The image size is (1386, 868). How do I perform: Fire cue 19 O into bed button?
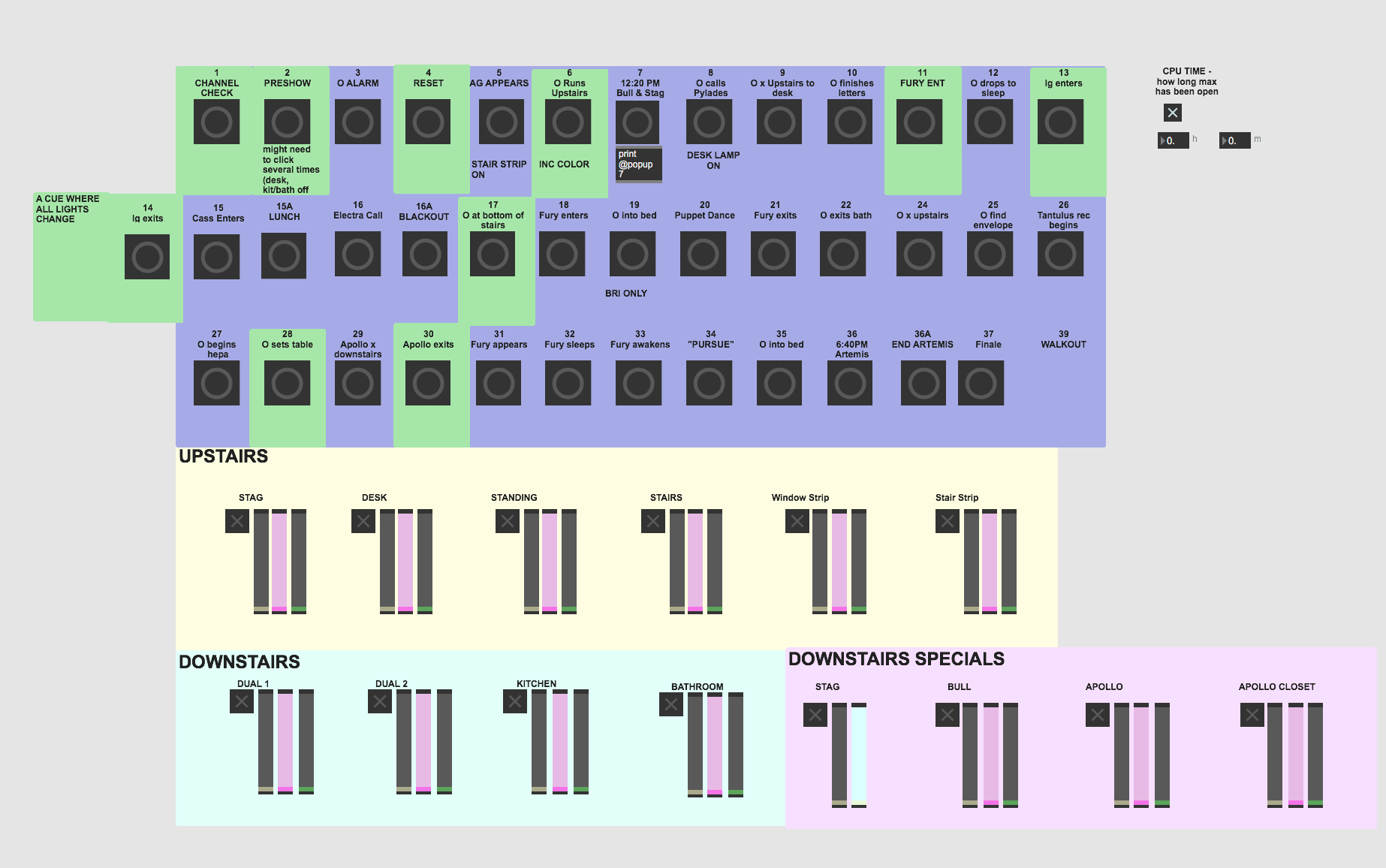pyautogui.click(x=632, y=254)
